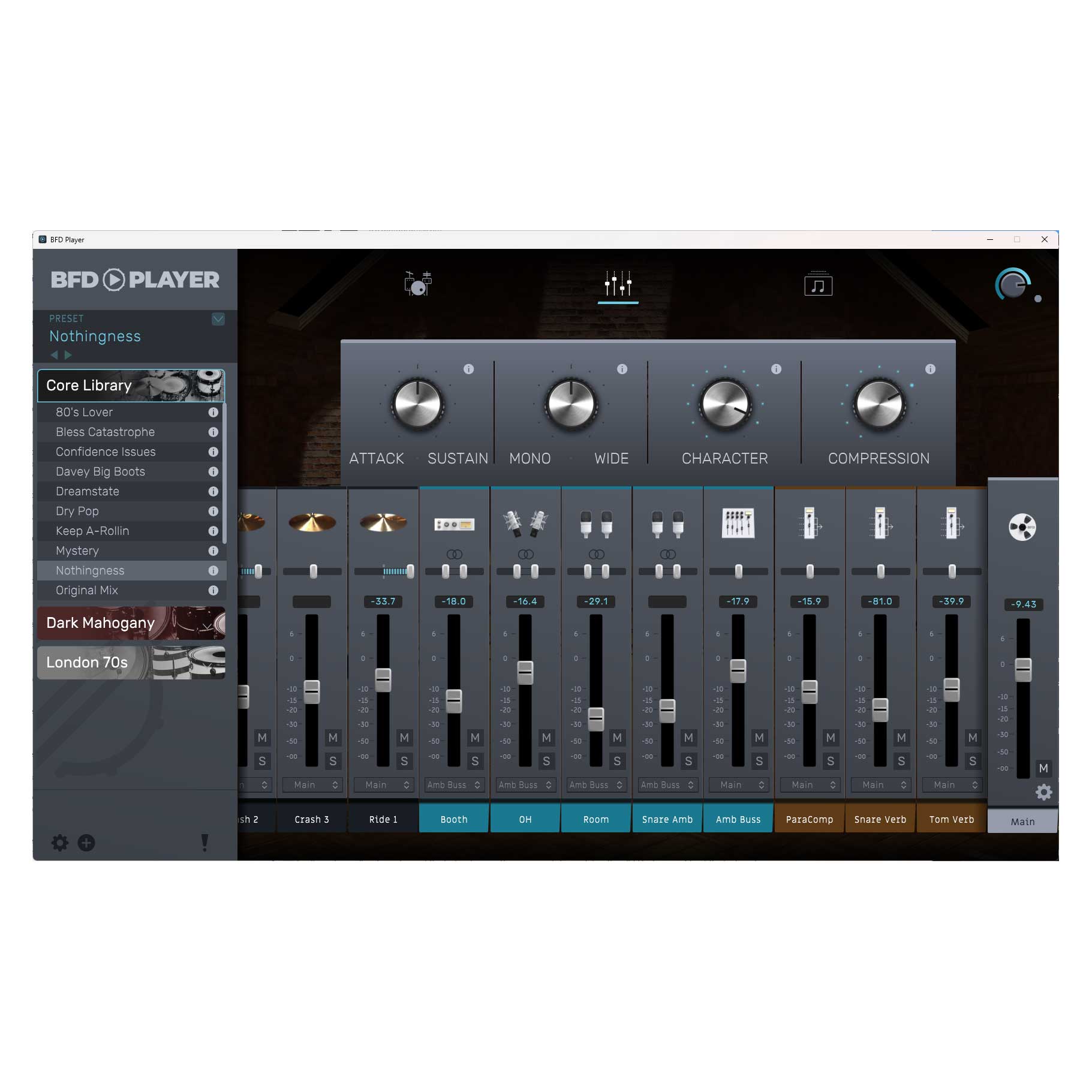Select the ParaComp channel tab
1092x1092 pixels.
point(809,819)
